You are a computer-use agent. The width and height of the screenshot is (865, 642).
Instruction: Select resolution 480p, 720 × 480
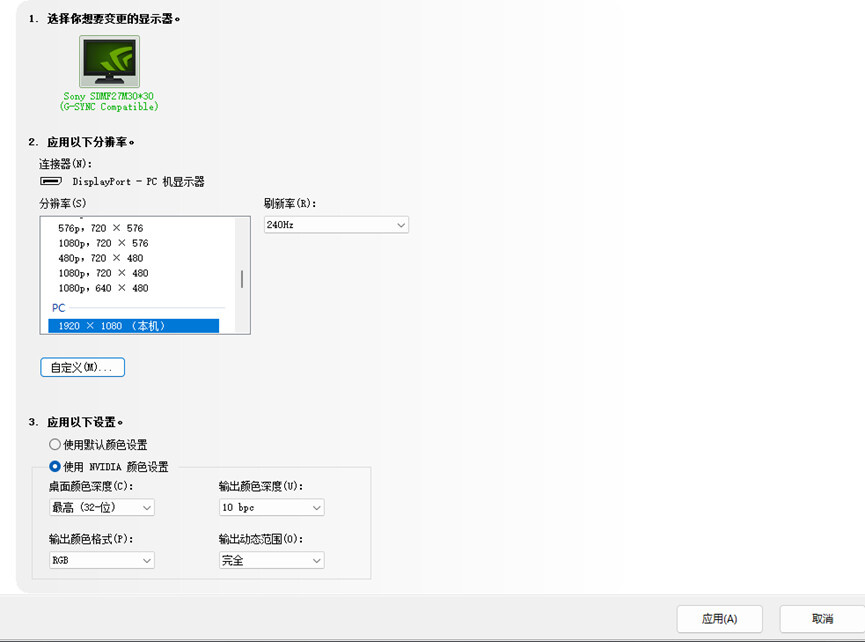click(100, 258)
